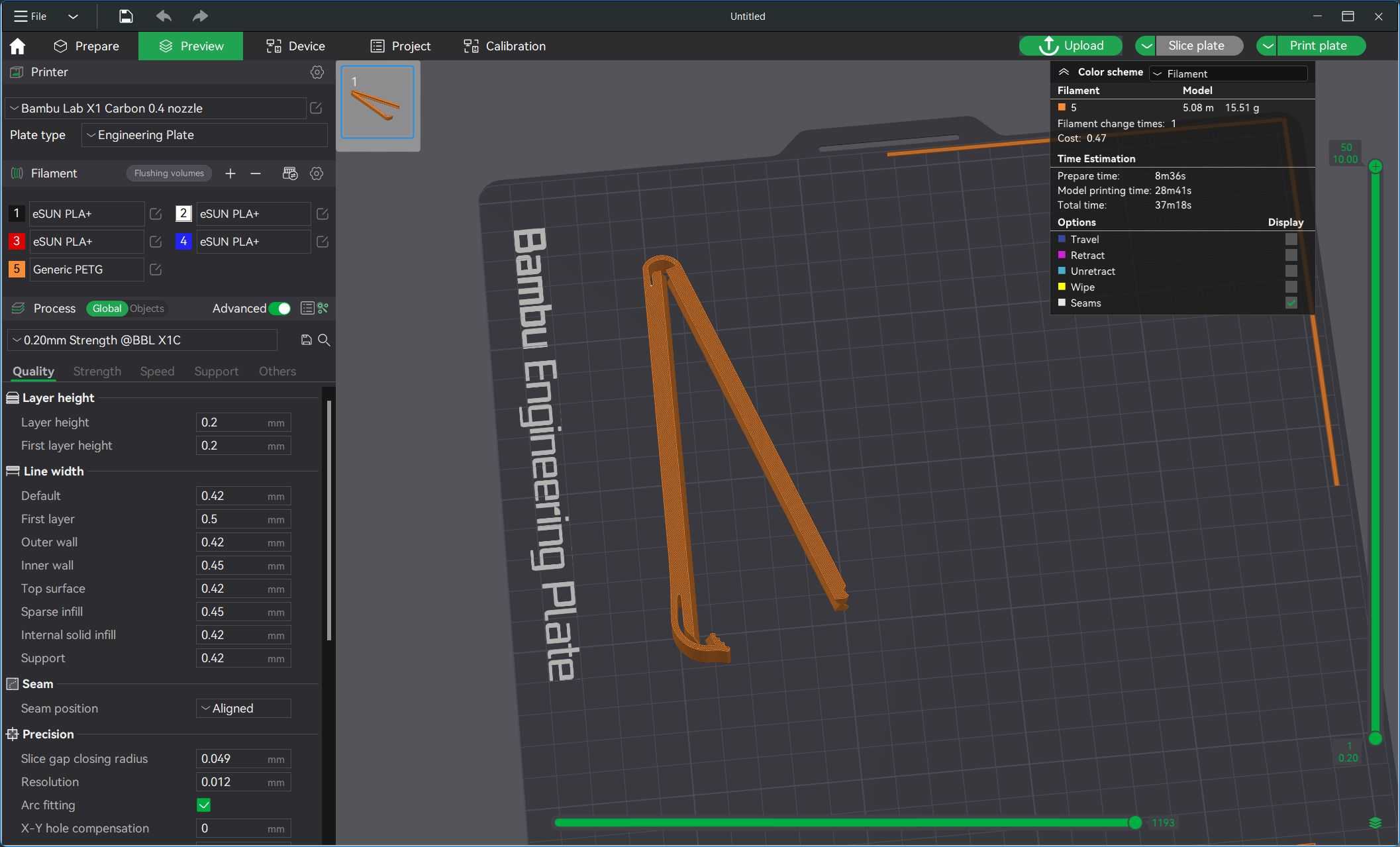
Task: Click filament 3 red color swatch
Action: 17,242
